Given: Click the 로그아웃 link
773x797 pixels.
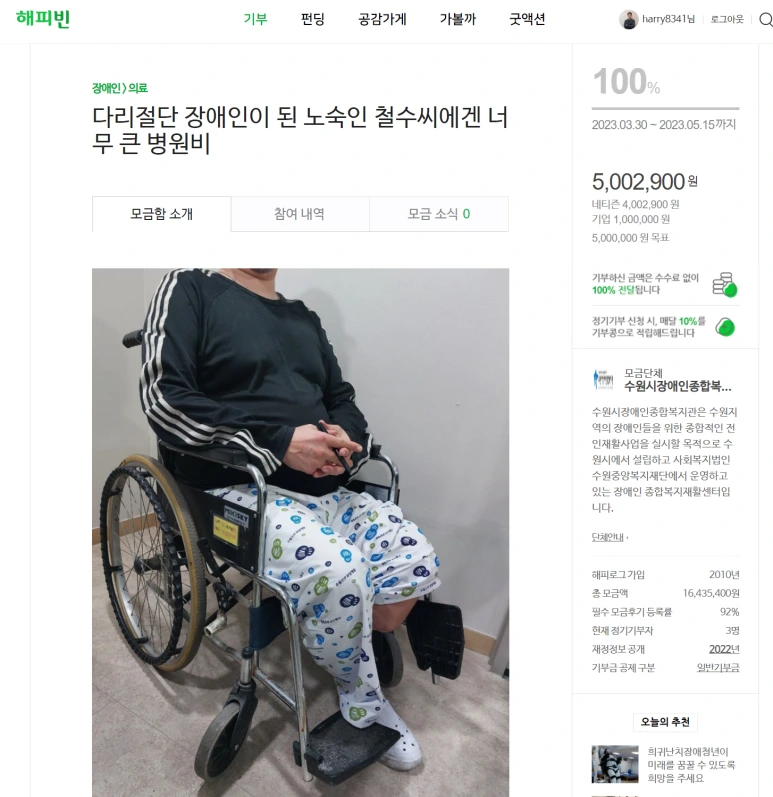Looking at the screenshot, I should tap(727, 19).
